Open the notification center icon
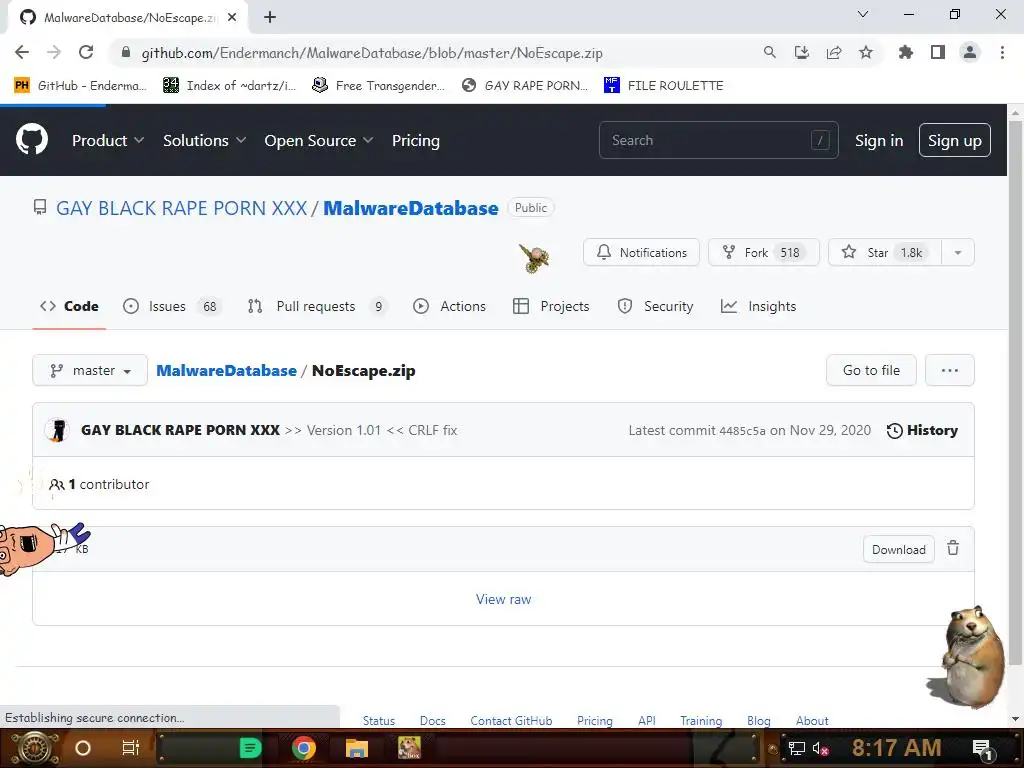Screen dimensions: 1024x768 click(982, 748)
